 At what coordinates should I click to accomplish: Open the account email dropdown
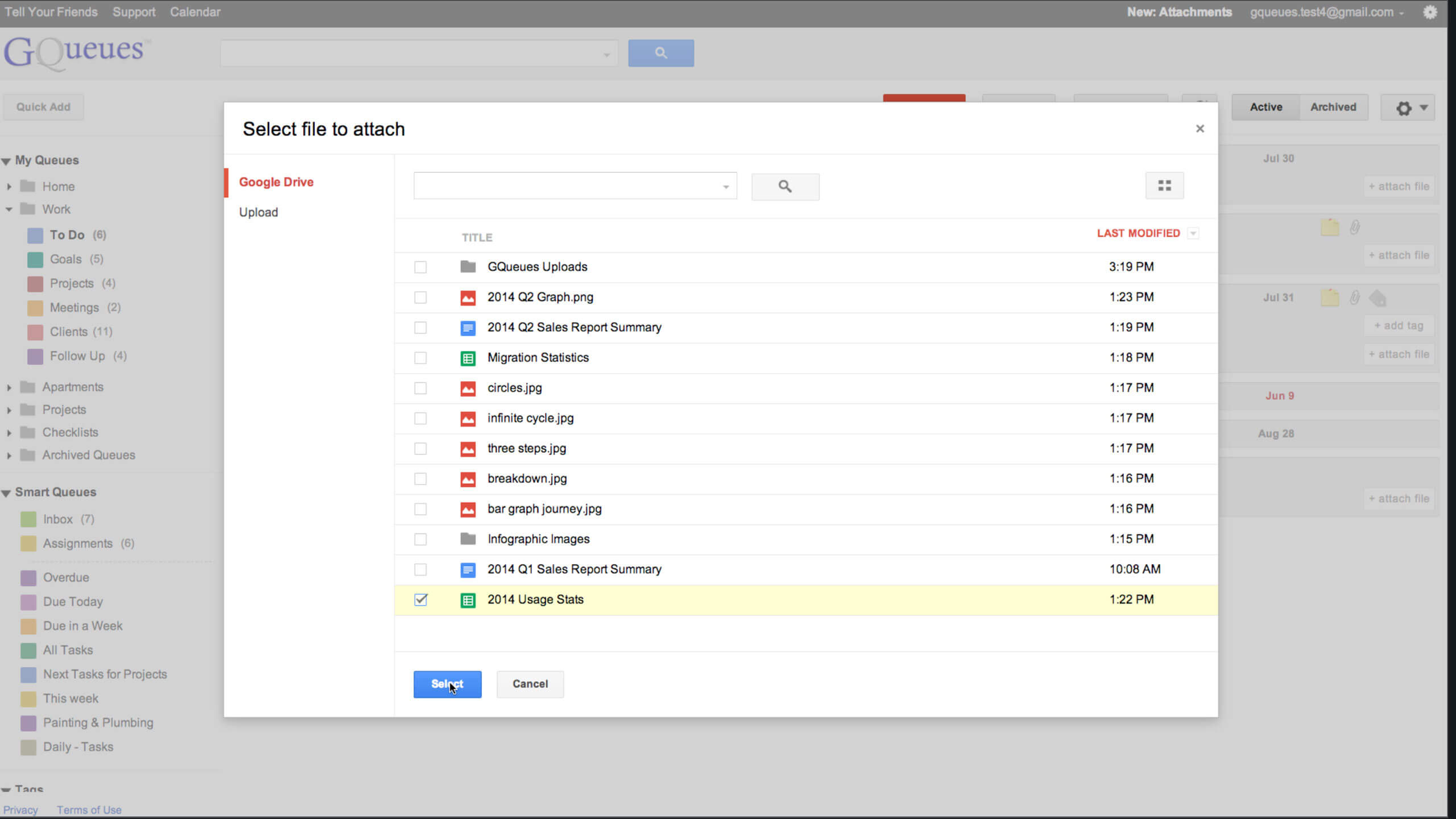click(1401, 13)
